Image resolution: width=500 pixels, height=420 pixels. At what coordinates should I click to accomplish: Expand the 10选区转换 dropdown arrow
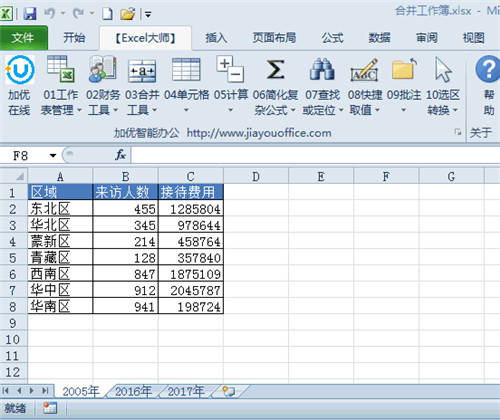coord(455,110)
